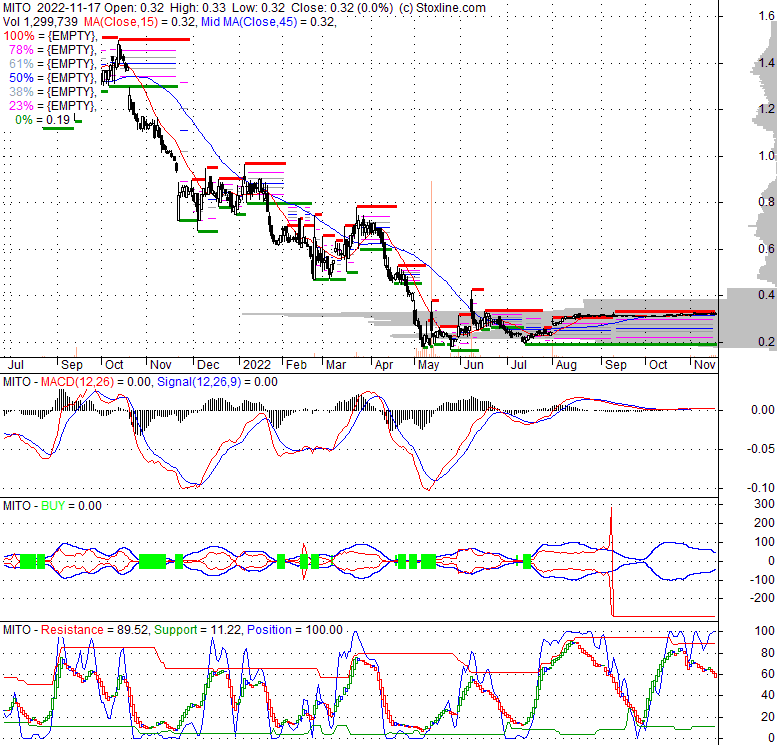
Task: Click the Vol 1,299,739 value
Action: [40, 22]
